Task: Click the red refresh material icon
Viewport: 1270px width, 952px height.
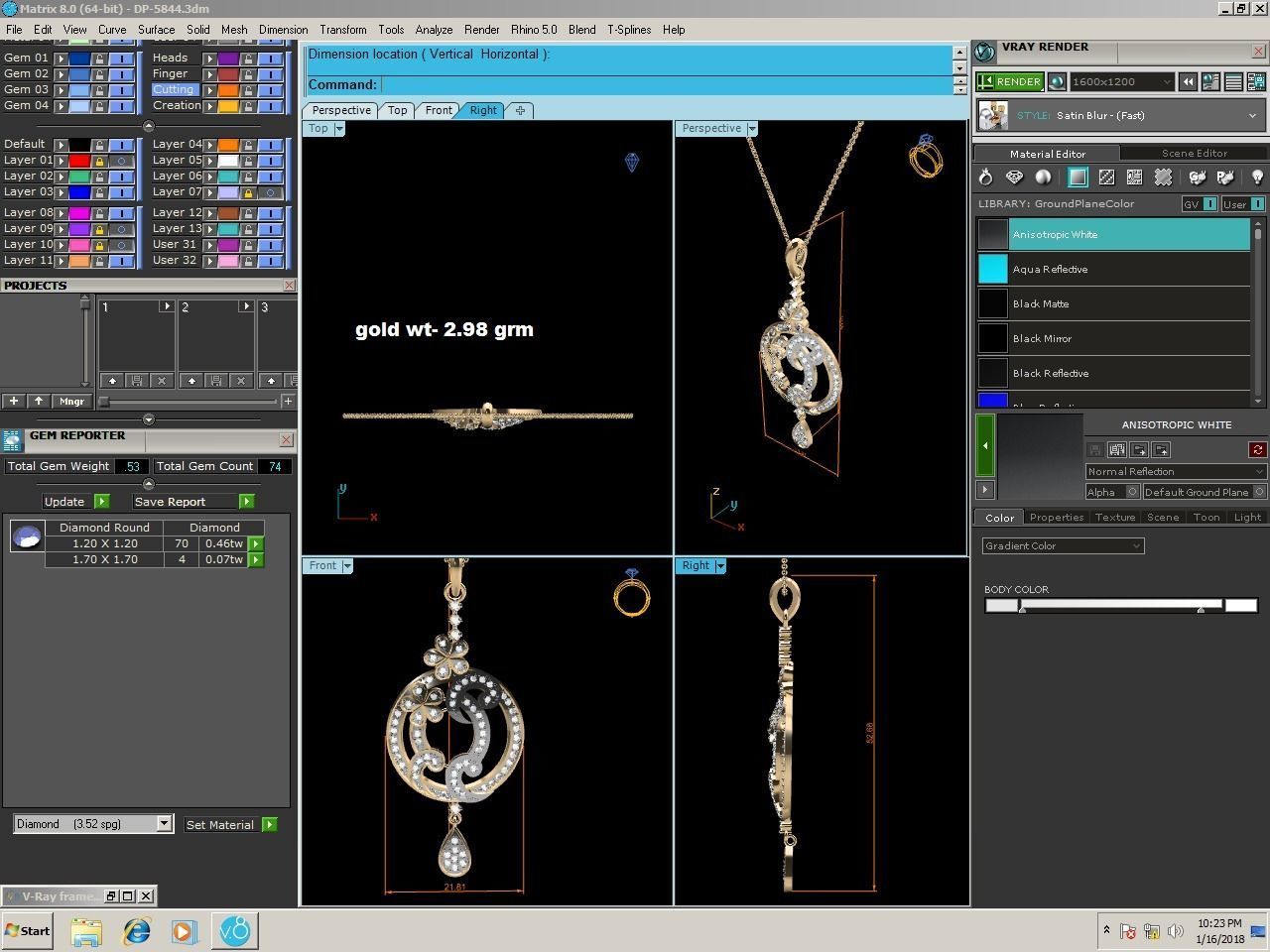Action: (1257, 449)
